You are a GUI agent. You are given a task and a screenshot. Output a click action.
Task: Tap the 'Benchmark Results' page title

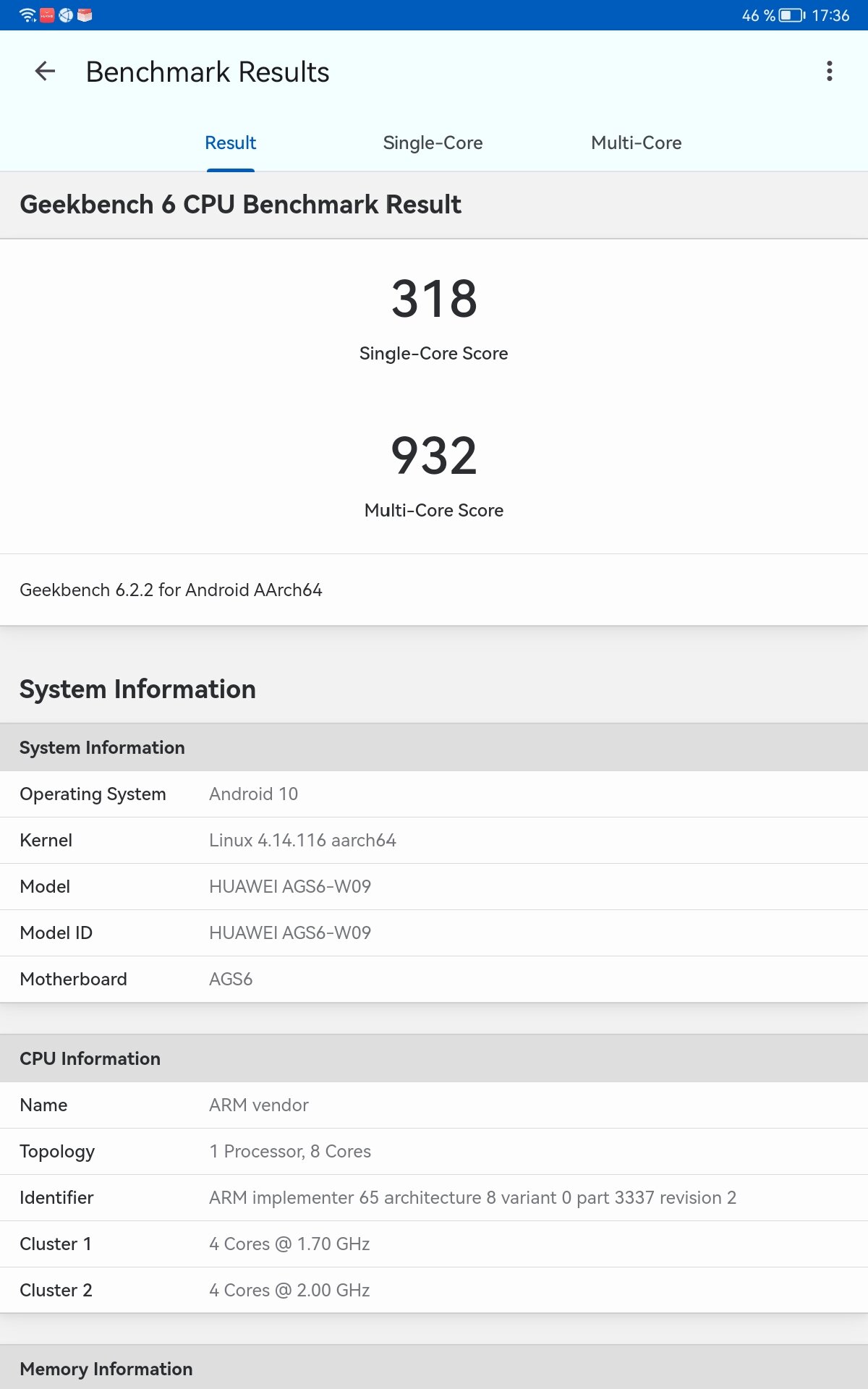(x=208, y=72)
